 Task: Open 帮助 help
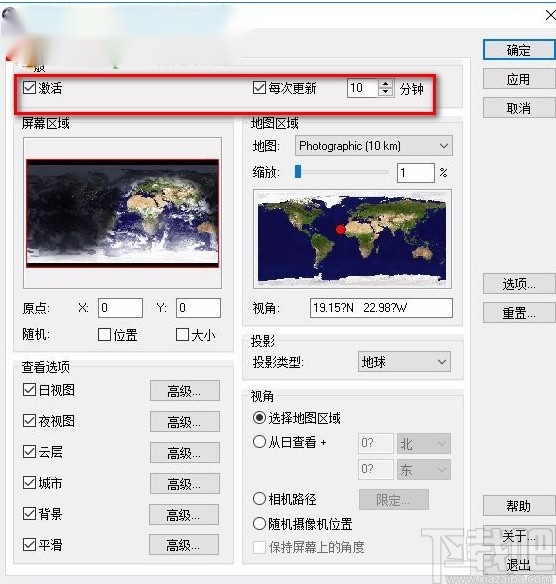pos(518,506)
